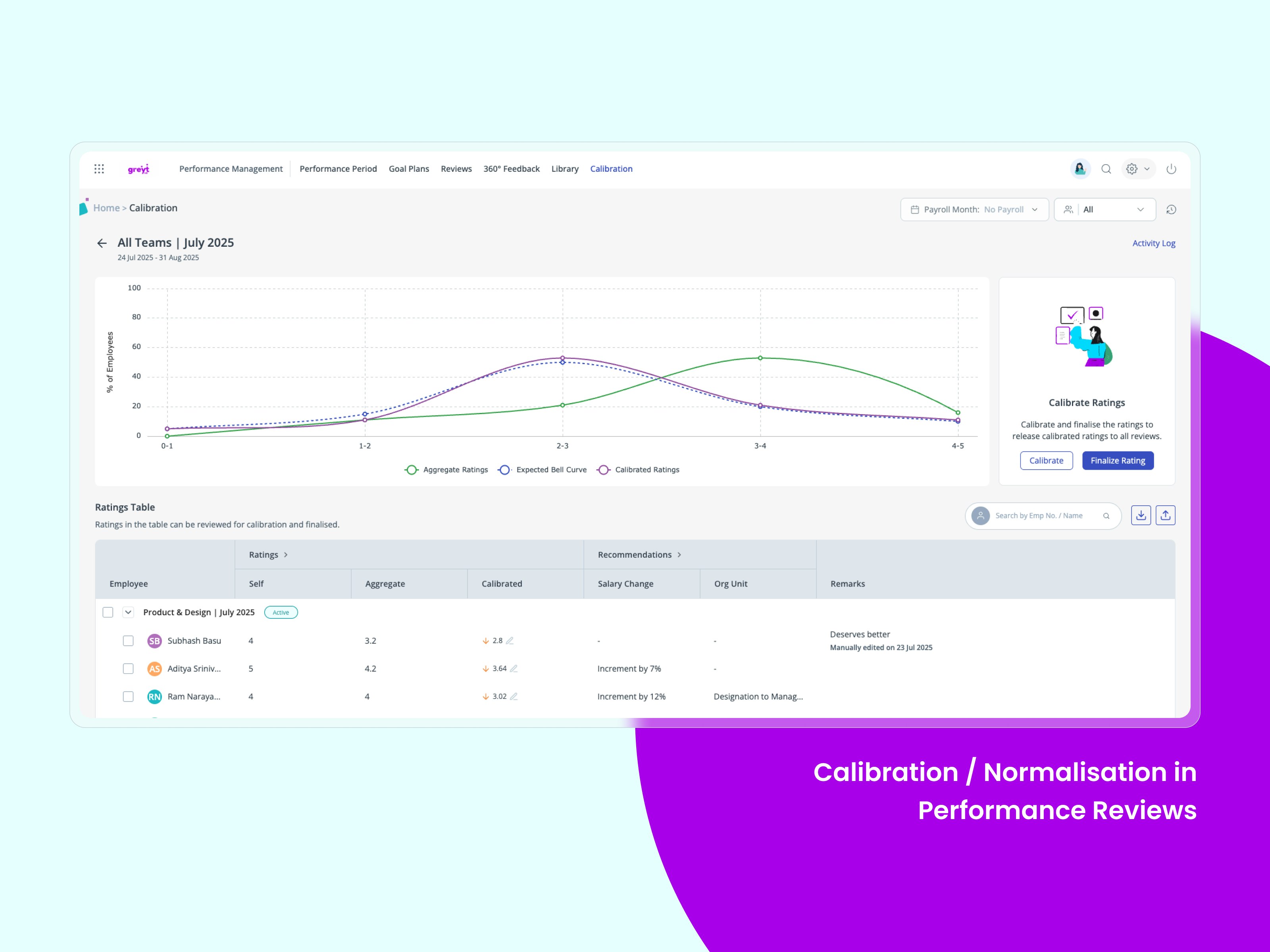
Task: Click the Finalize Rating button
Action: click(x=1117, y=460)
